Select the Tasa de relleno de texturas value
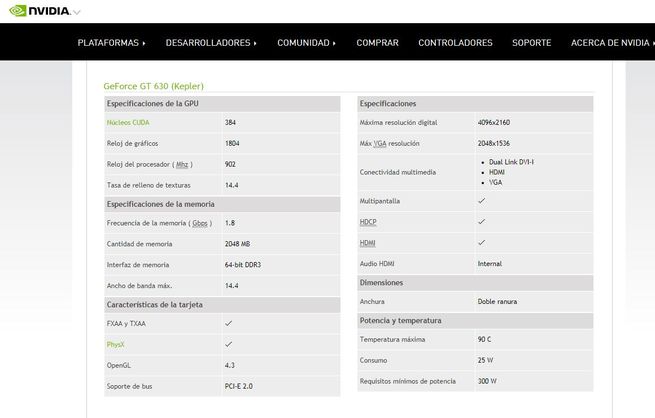 [231, 185]
